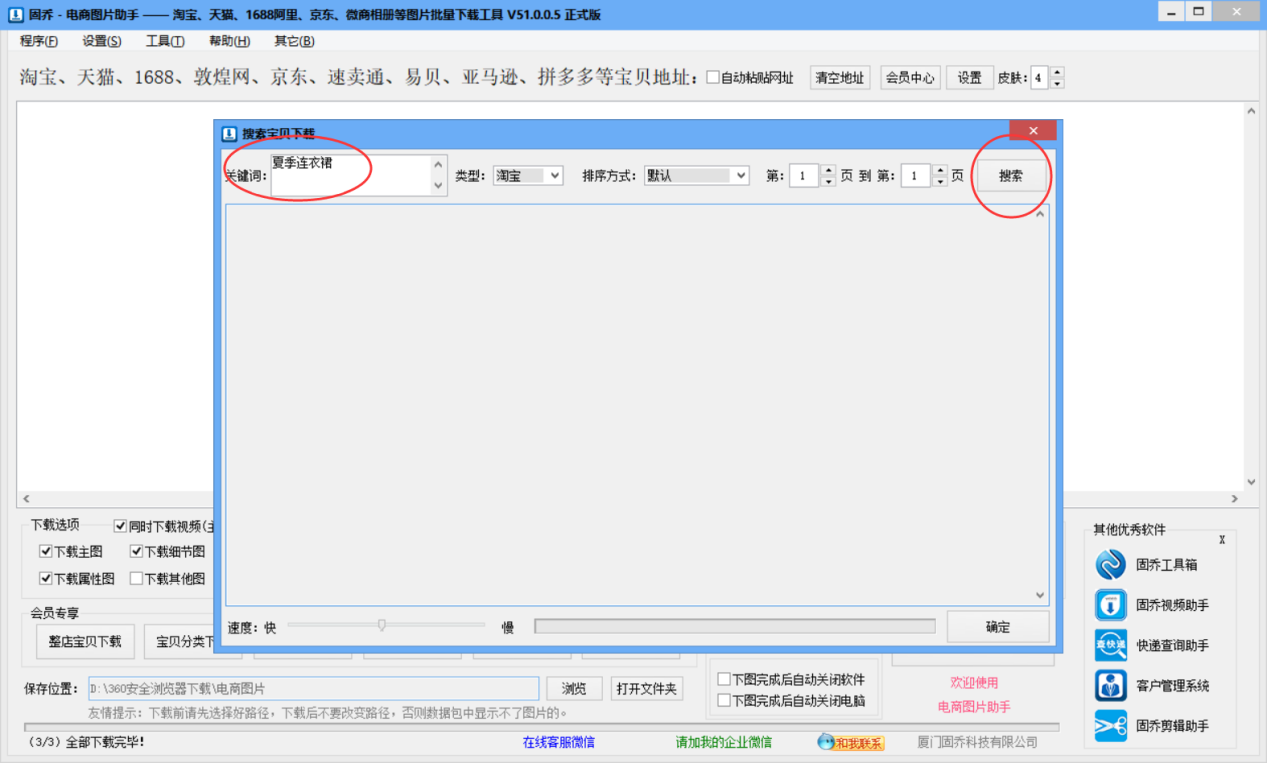This screenshot has width=1267, height=763.
Task: Toggle 同时下载视频 checkbox
Action: click(121, 525)
